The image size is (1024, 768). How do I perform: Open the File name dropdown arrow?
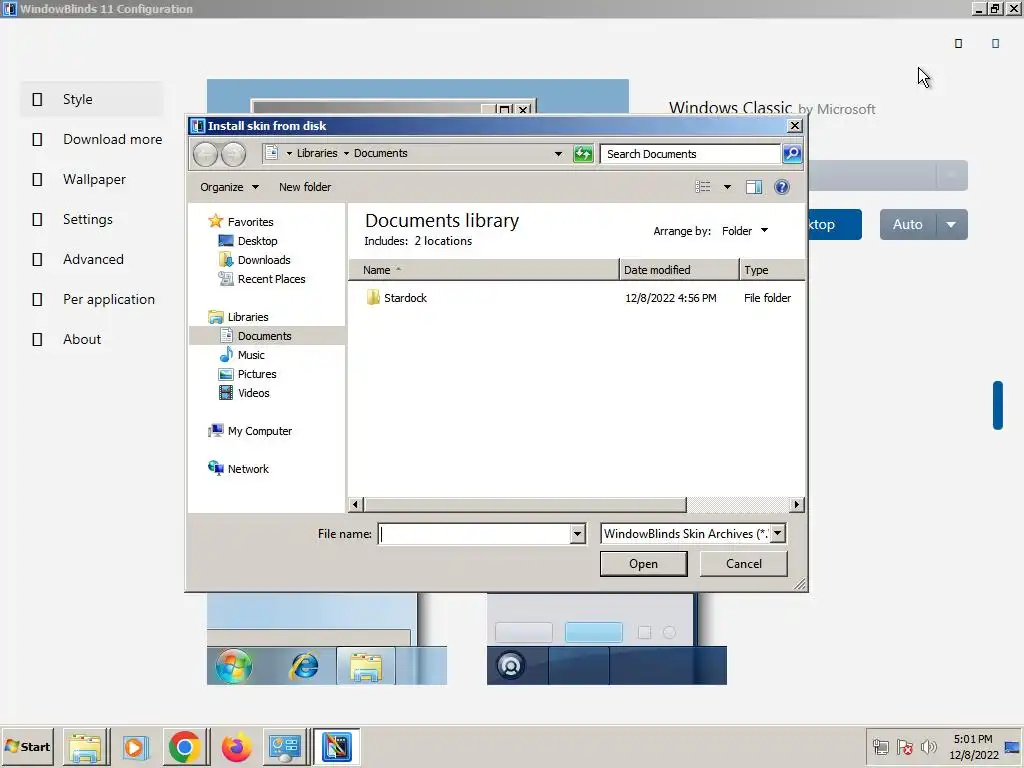(x=577, y=534)
